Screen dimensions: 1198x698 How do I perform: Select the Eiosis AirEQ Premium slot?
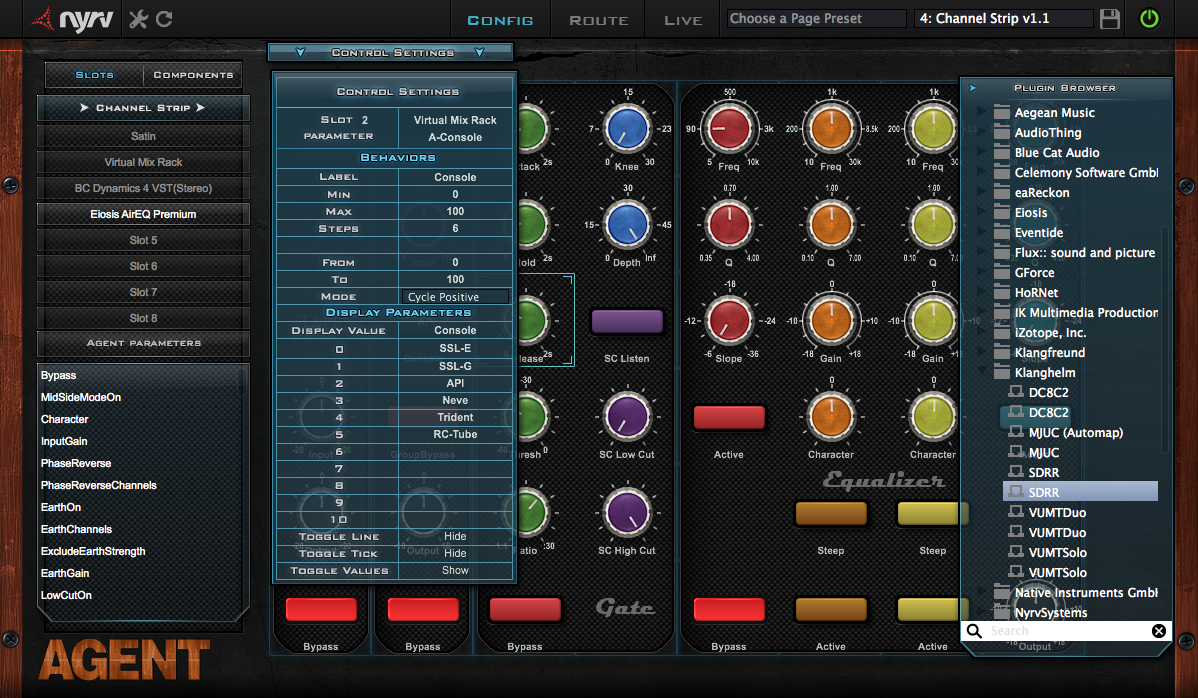[143, 214]
